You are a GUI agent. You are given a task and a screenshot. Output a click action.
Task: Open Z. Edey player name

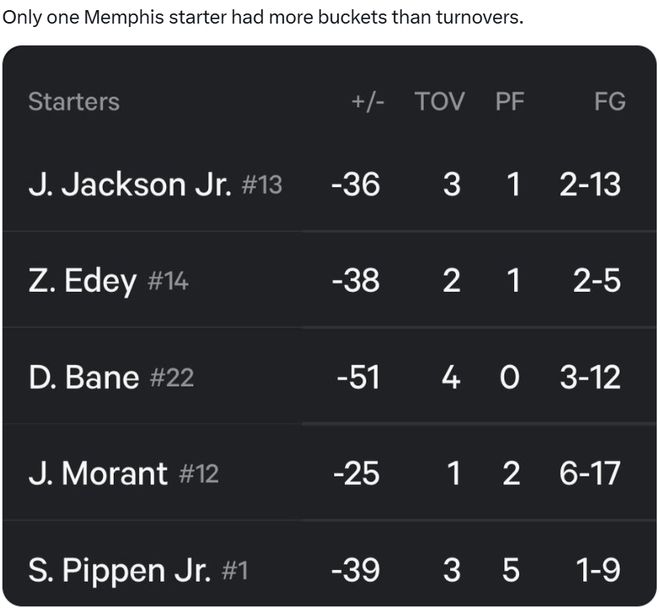pyautogui.click(x=82, y=281)
